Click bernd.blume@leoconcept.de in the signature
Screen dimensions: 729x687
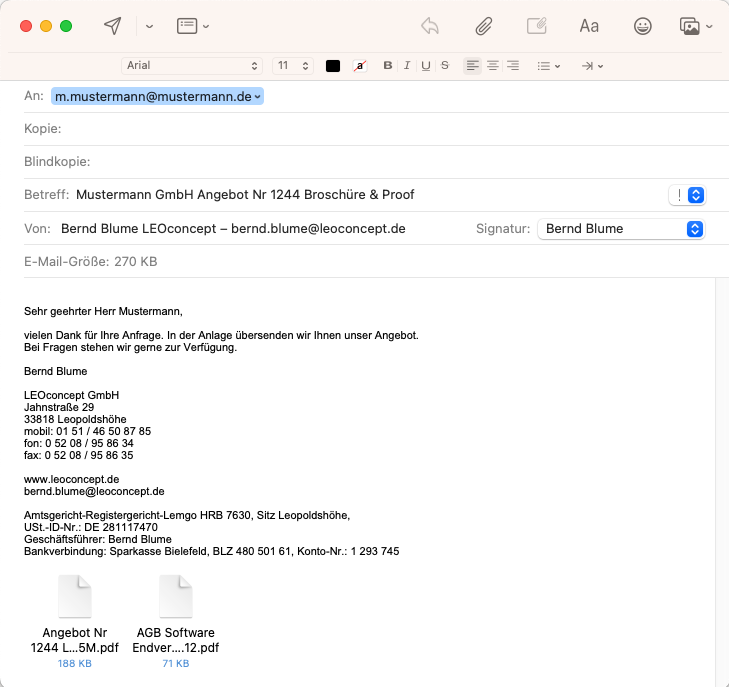pos(94,491)
